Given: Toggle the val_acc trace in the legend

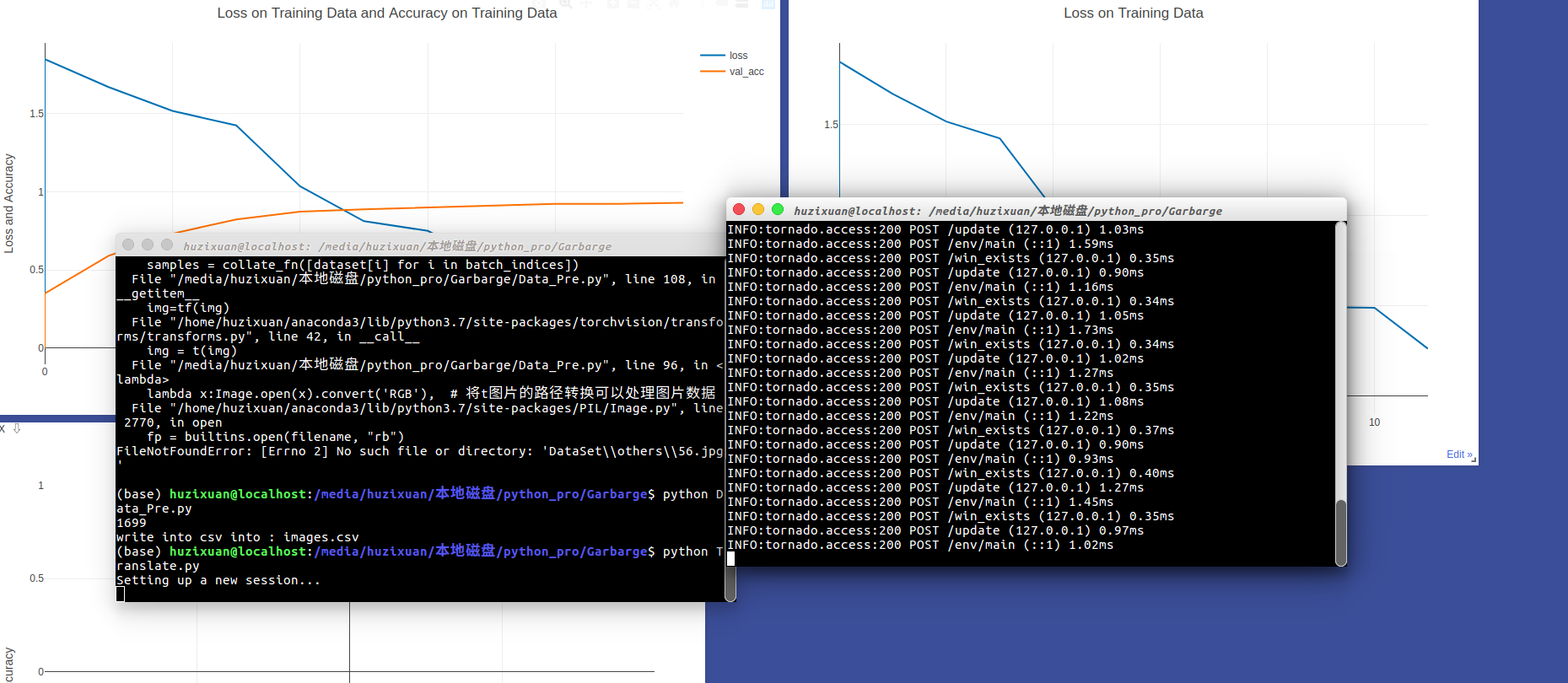Looking at the screenshot, I should 732,72.
